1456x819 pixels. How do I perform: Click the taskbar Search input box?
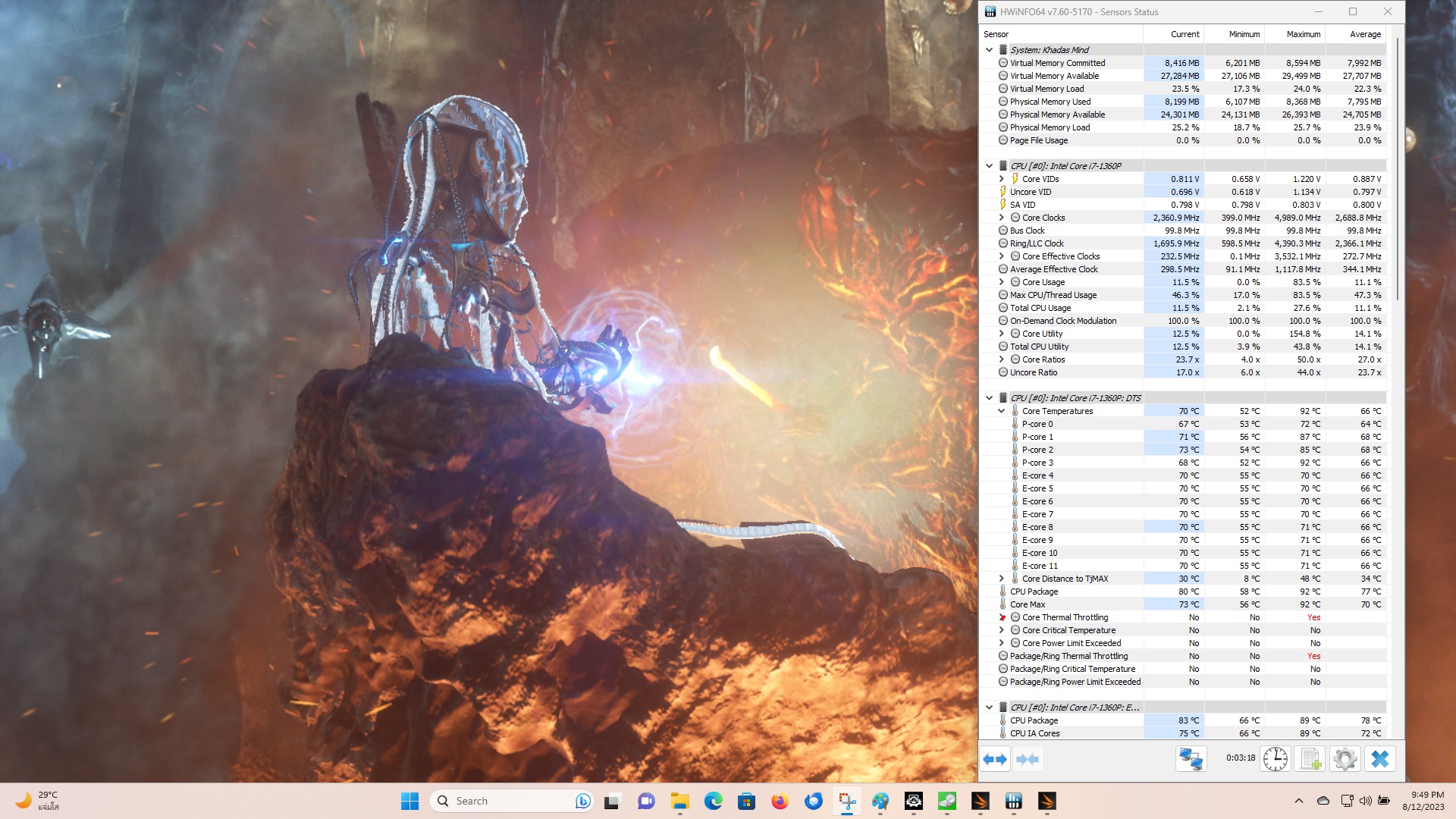(512, 801)
